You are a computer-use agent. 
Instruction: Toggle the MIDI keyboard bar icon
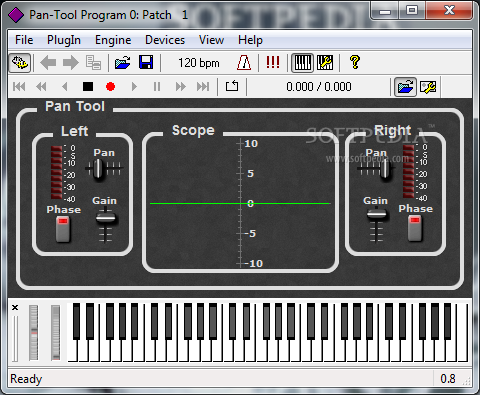click(303, 63)
